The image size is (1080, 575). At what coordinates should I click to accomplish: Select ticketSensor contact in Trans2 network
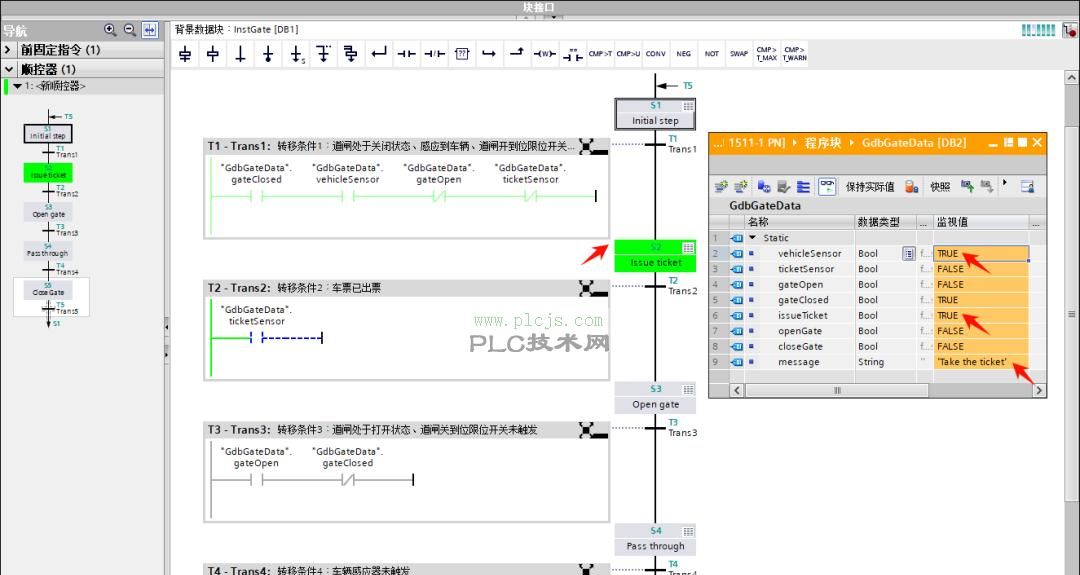(x=256, y=337)
